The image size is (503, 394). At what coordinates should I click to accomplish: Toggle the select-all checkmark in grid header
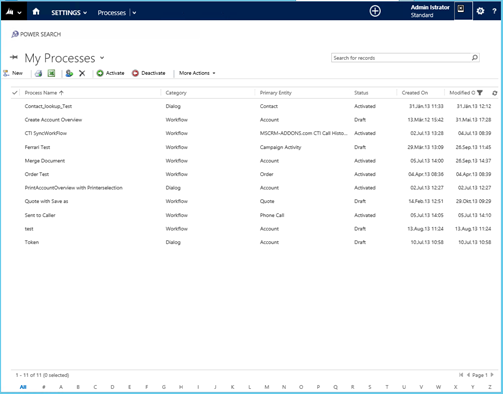coord(15,93)
